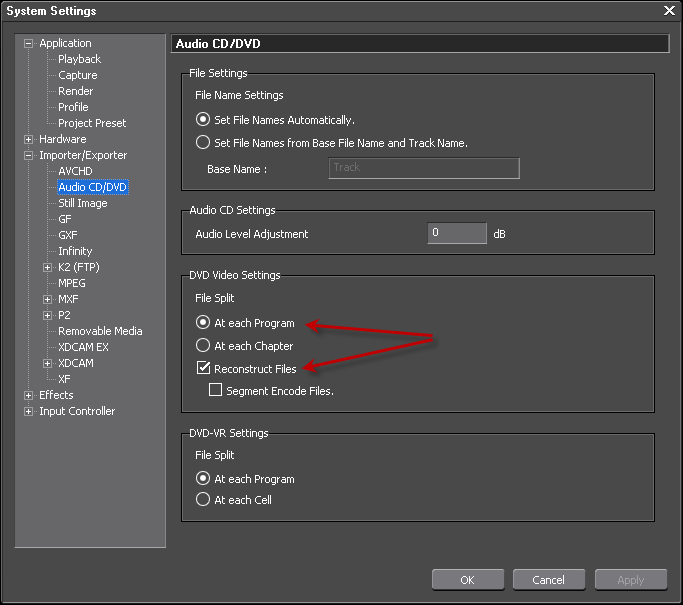Expand the XDCAM tree node

(47, 364)
